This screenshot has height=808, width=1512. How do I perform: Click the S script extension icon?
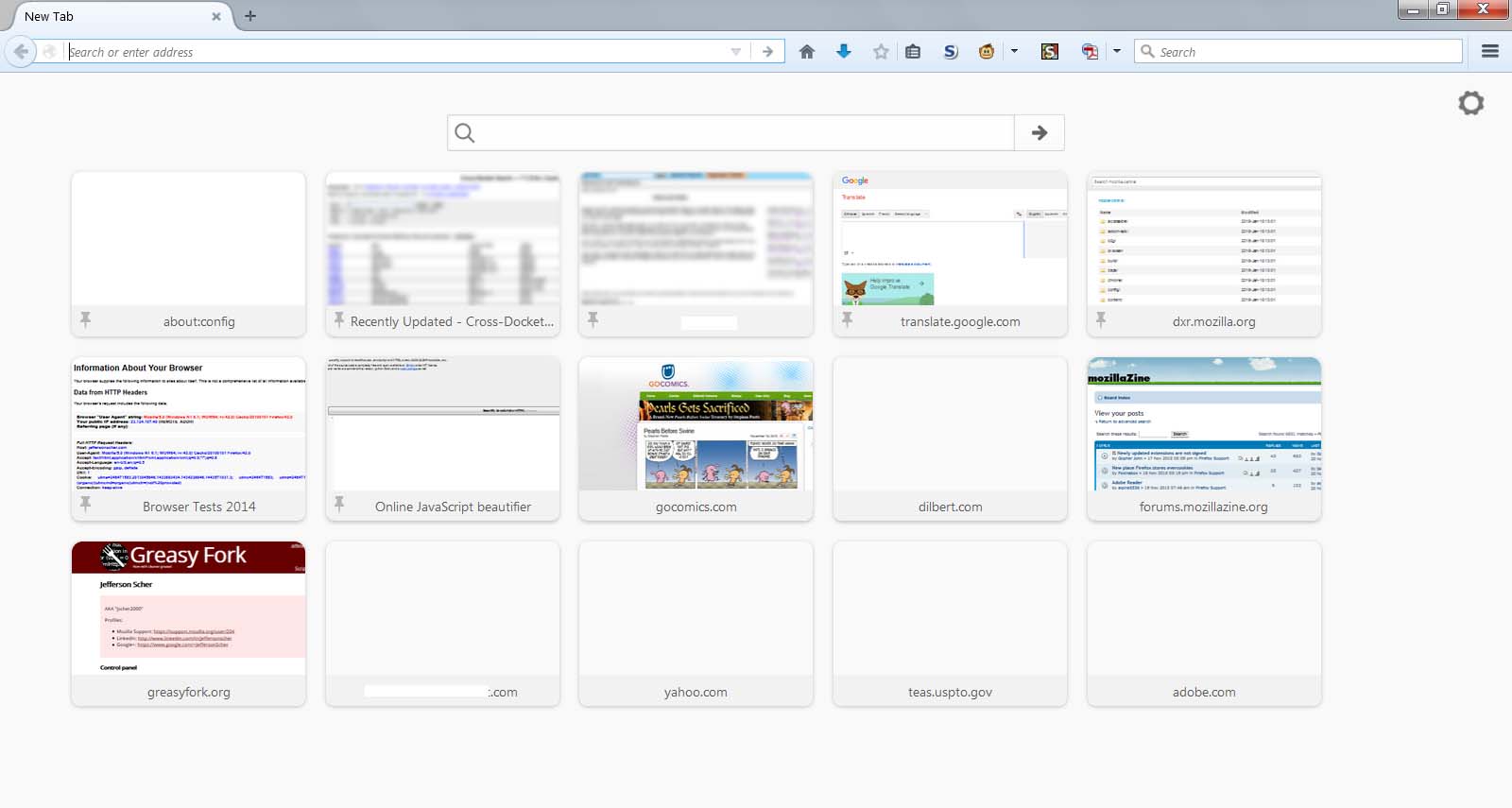pos(1050,52)
